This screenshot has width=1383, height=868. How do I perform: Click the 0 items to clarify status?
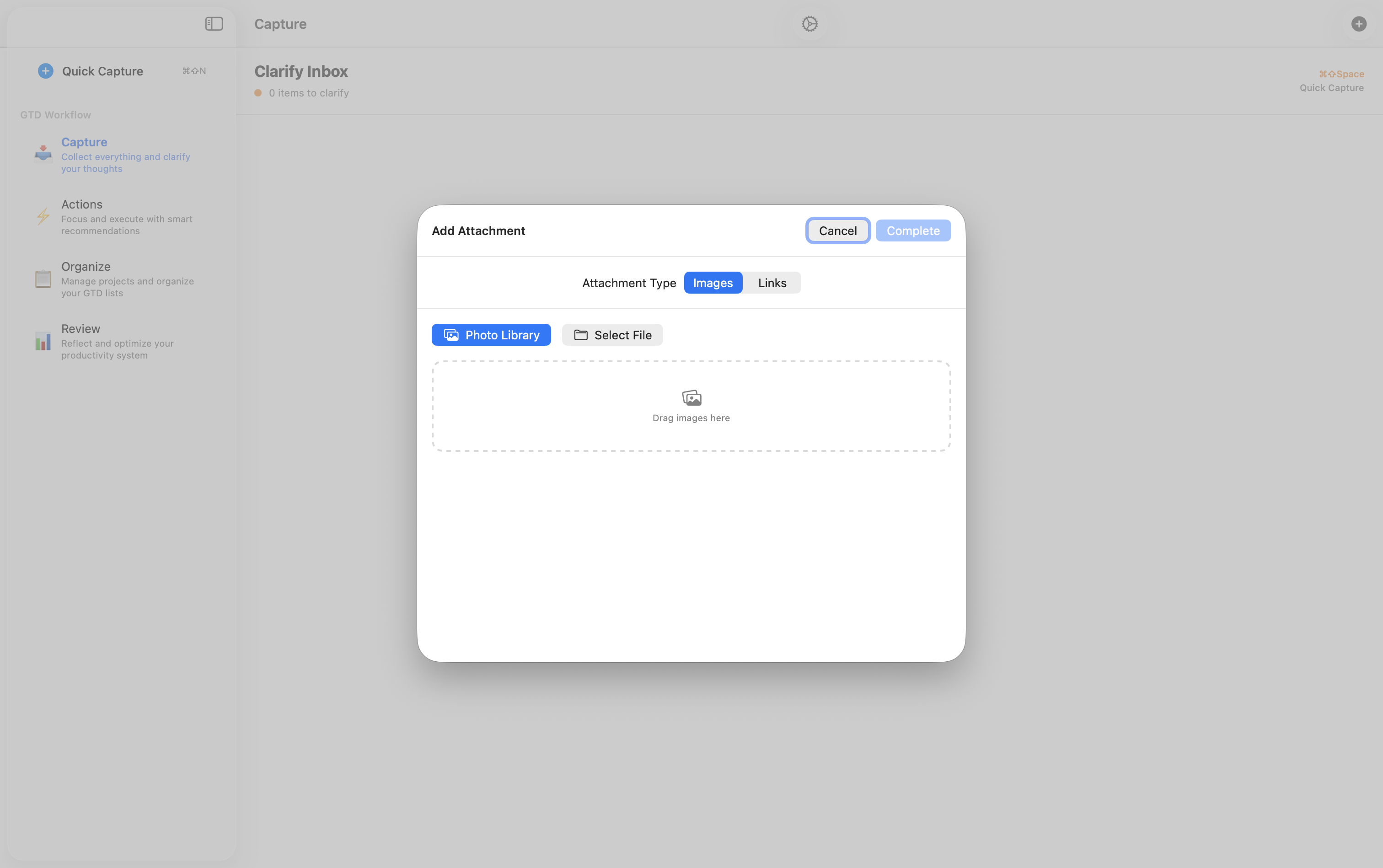click(308, 92)
